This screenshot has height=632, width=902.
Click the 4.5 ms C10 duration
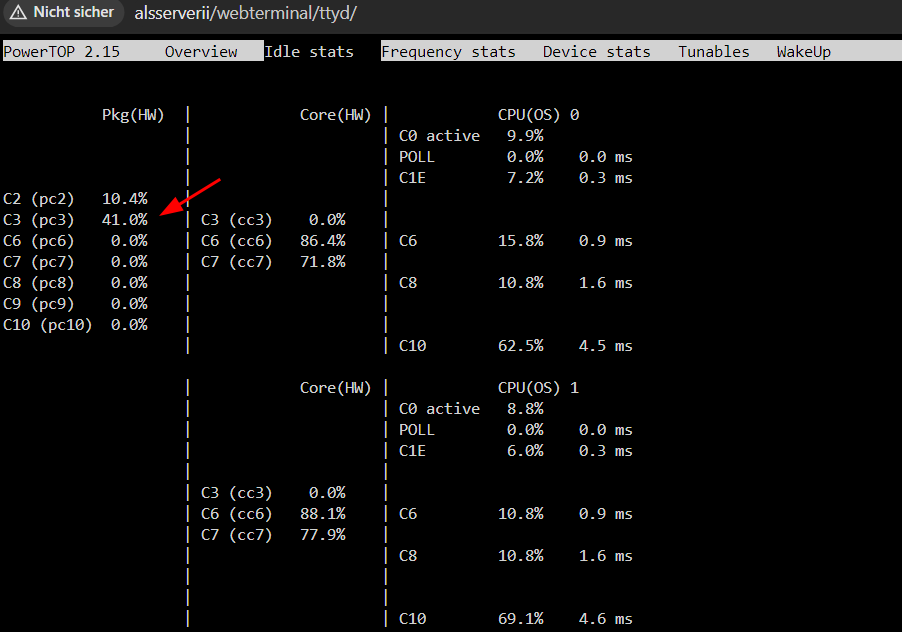pyautogui.click(x=606, y=346)
